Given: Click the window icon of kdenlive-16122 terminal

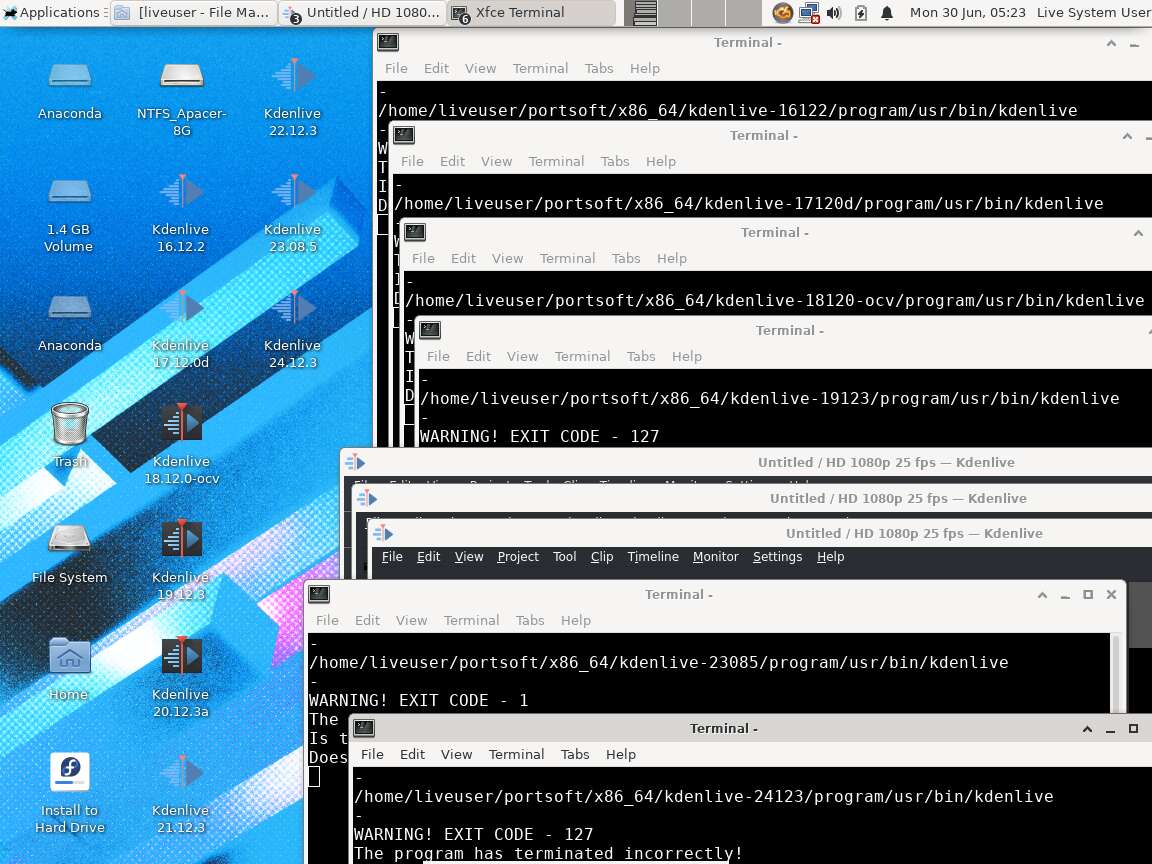Looking at the screenshot, I should [x=388, y=42].
